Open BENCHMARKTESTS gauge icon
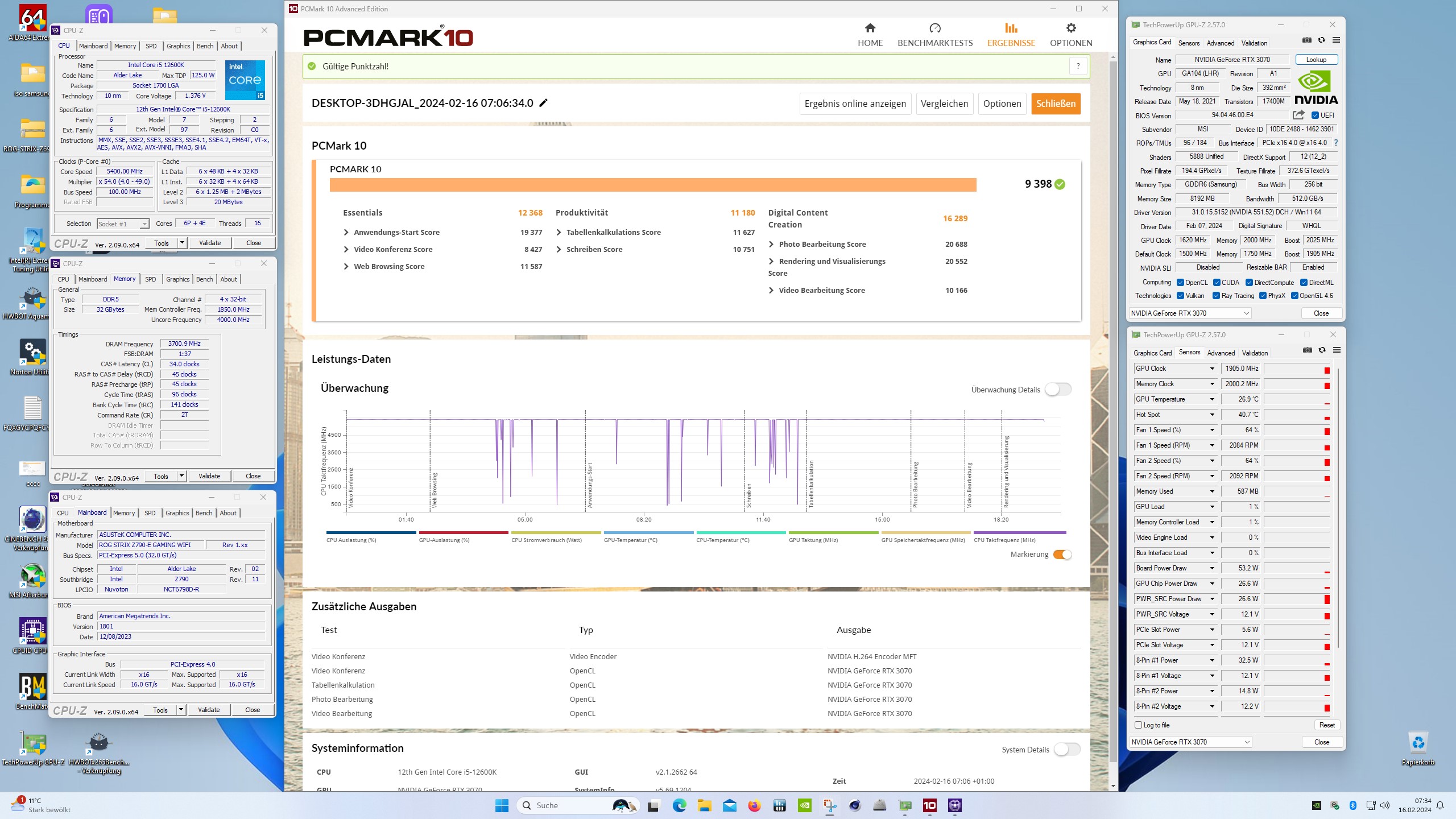The image size is (1456, 819). point(935,28)
